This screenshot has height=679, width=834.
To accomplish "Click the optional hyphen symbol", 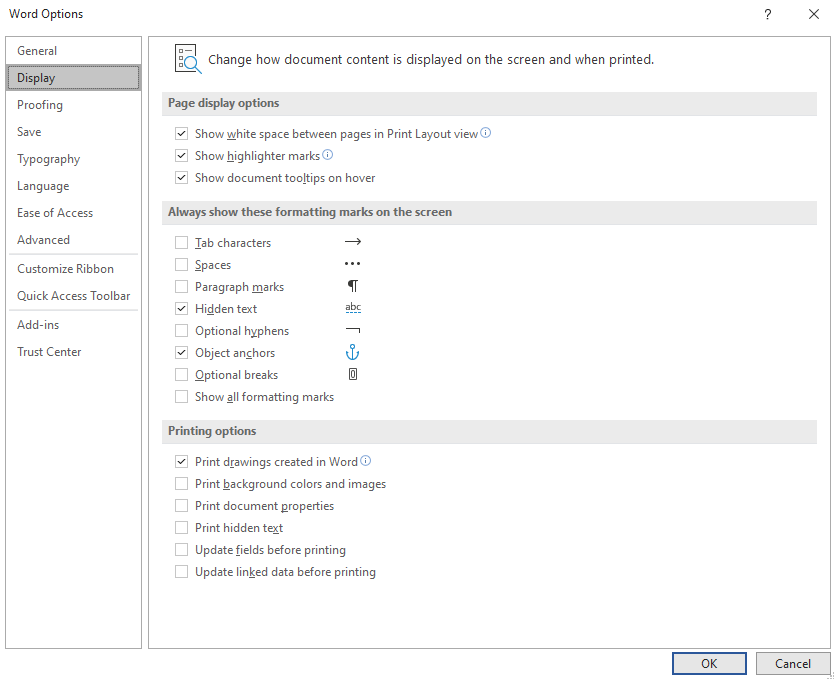I will pyautogui.click(x=353, y=330).
